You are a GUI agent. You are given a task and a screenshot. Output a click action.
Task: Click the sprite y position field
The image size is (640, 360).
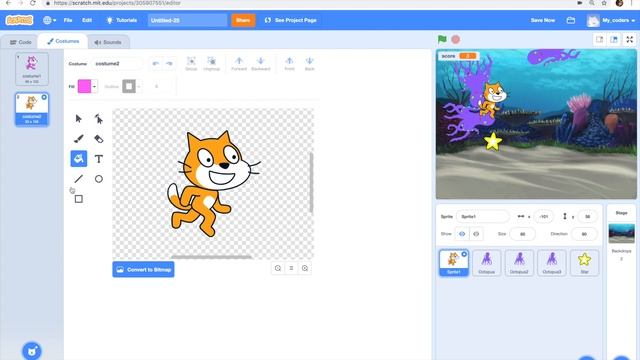point(587,216)
